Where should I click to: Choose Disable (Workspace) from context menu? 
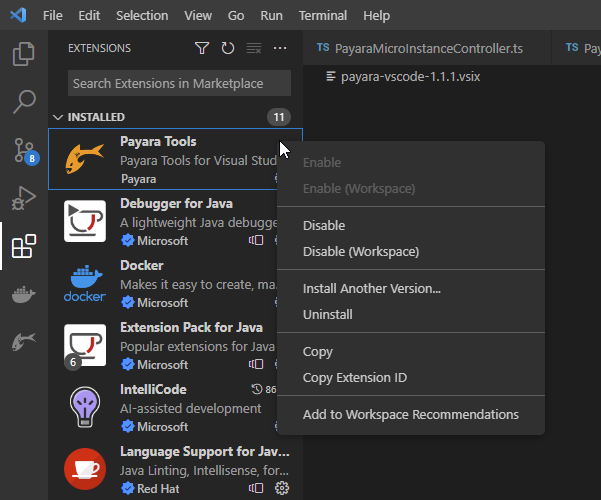(x=360, y=252)
